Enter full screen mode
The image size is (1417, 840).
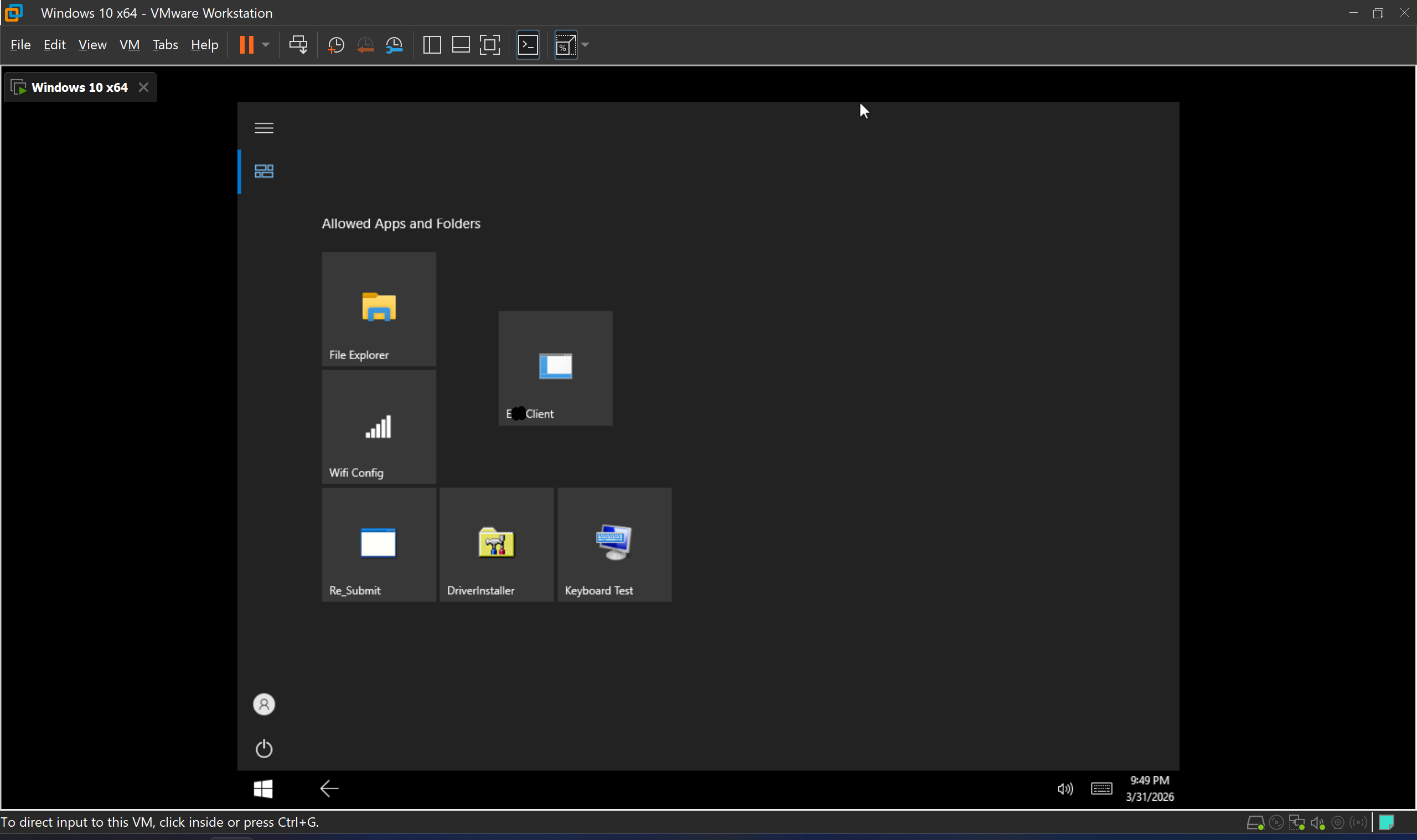pyautogui.click(x=489, y=44)
